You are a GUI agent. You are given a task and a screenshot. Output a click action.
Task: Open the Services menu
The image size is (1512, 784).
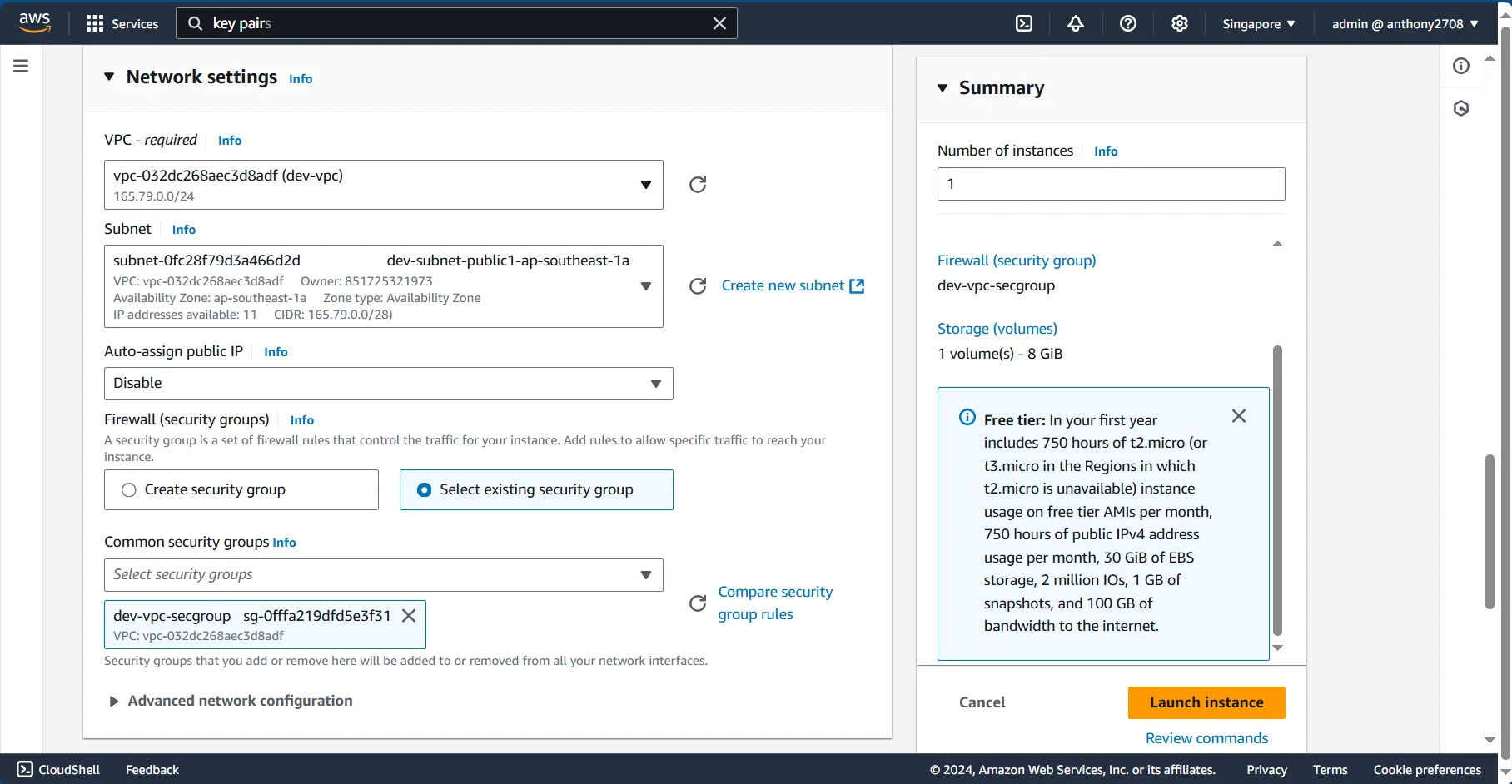coord(122,24)
